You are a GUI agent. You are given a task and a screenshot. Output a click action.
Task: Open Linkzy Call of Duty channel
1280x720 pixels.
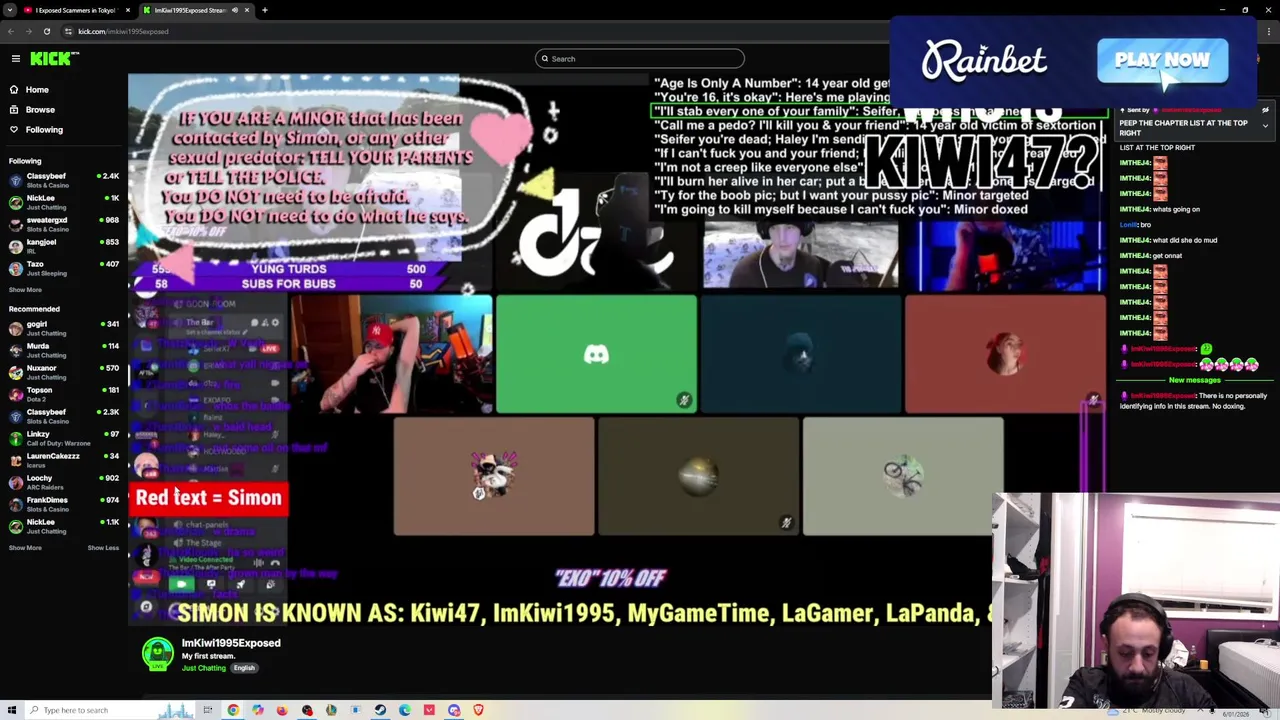[63, 438]
